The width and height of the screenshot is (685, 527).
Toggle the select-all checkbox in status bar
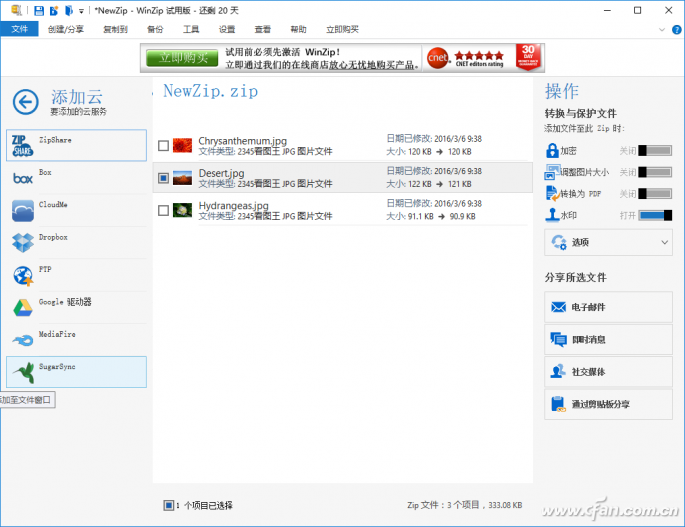click(169, 506)
